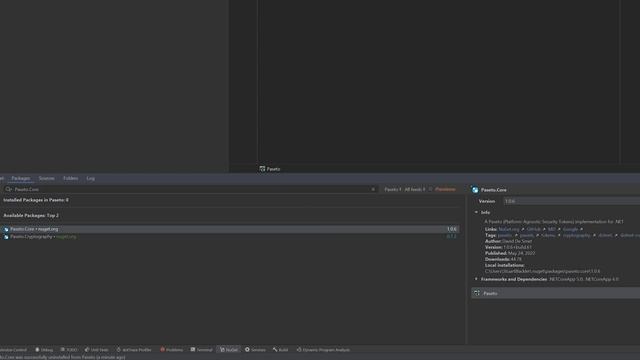Click the Paseto.Cryptography package icon in list
The height and width of the screenshot is (360, 640).
pos(6,237)
